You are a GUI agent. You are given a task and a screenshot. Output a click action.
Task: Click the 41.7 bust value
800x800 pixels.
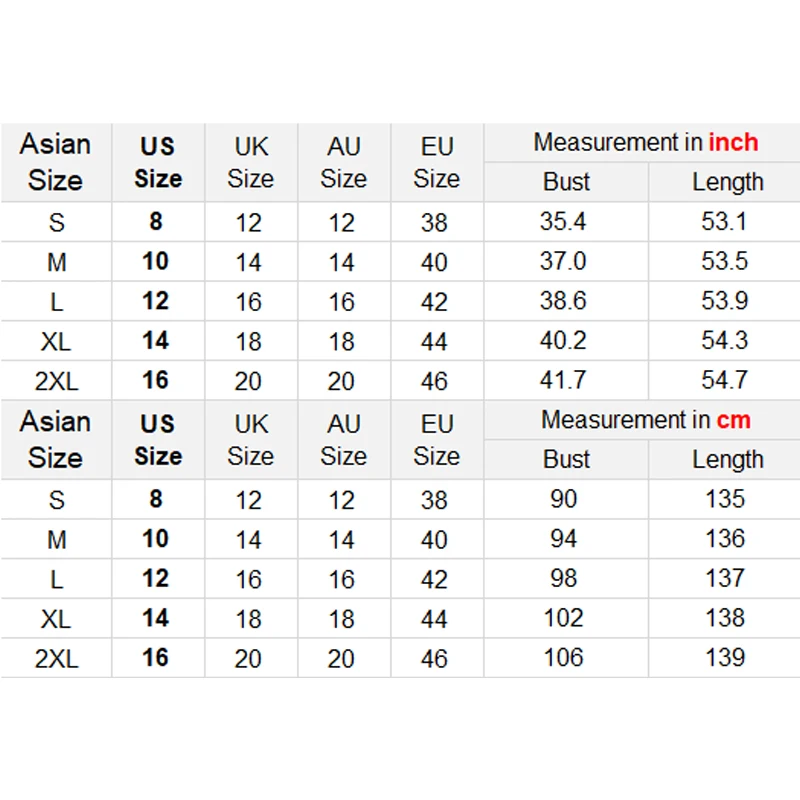point(563,381)
